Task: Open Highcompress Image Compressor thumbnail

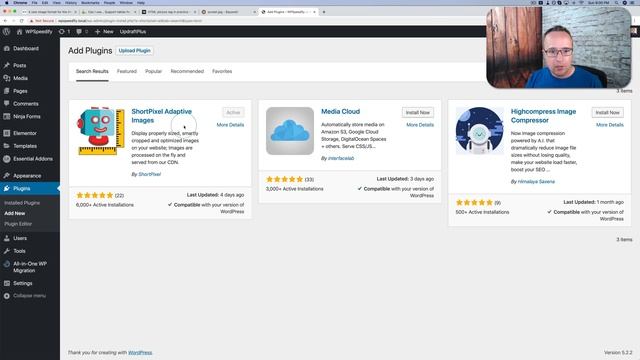Action: tap(480, 131)
